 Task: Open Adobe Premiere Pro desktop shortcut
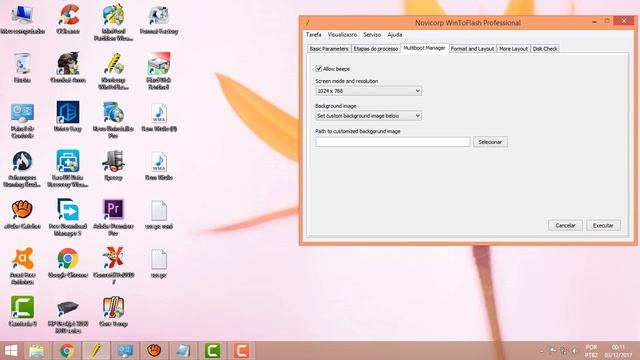pyautogui.click(x=113, y=218)
